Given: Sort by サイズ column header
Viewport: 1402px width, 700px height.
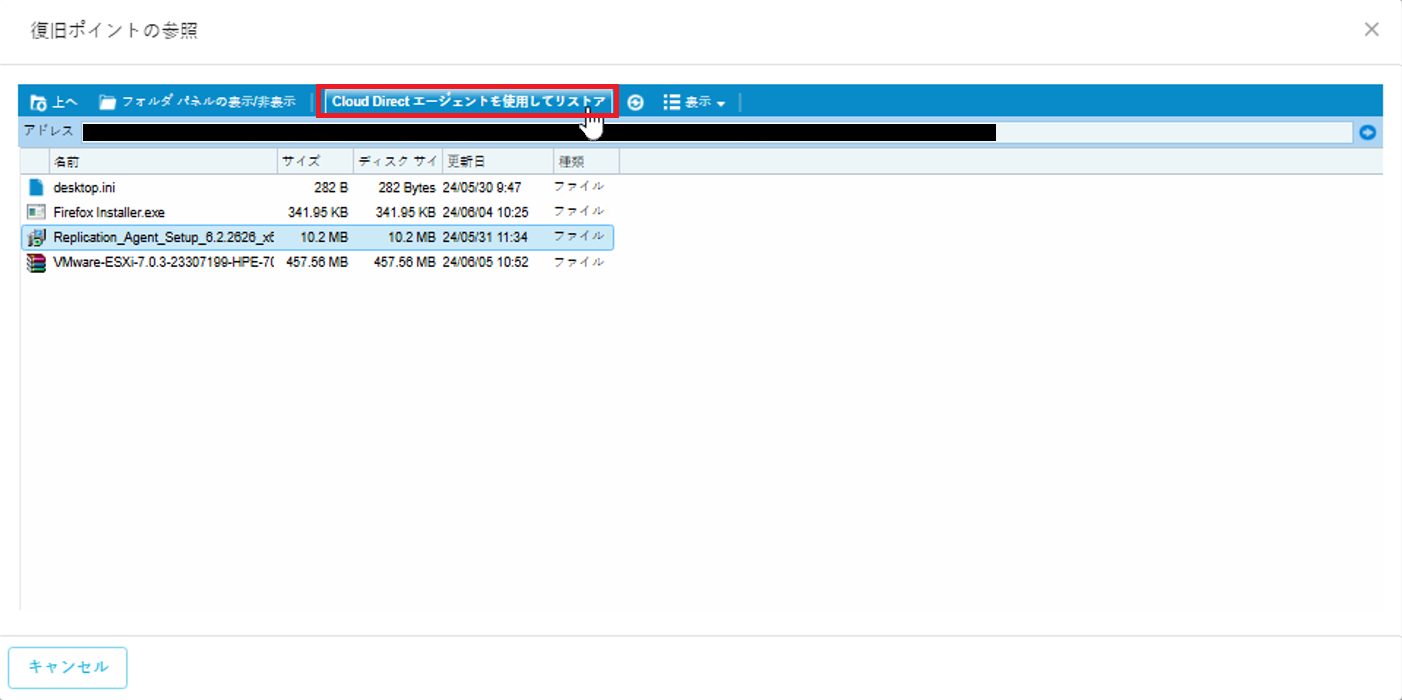Looking at the screenshot, I should (315, 161).
